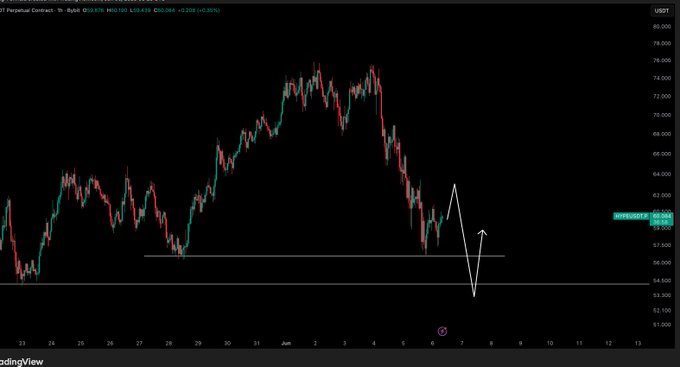The image size is (680, 367).
Task: Click the 27 date label on time axis
Action: click(x=139, y=343)
